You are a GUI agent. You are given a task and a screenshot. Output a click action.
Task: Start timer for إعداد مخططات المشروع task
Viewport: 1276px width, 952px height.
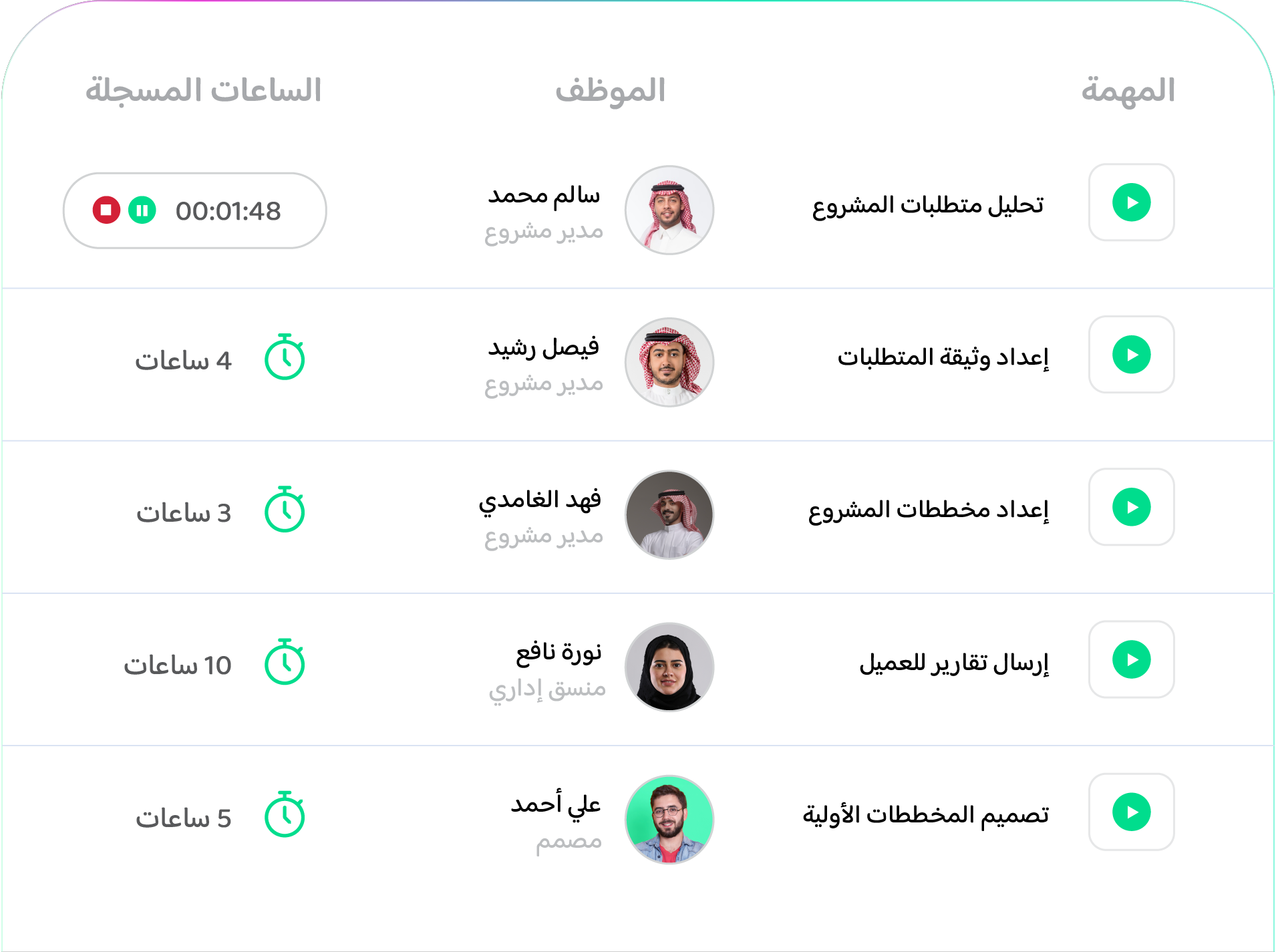coord(1131,507)
